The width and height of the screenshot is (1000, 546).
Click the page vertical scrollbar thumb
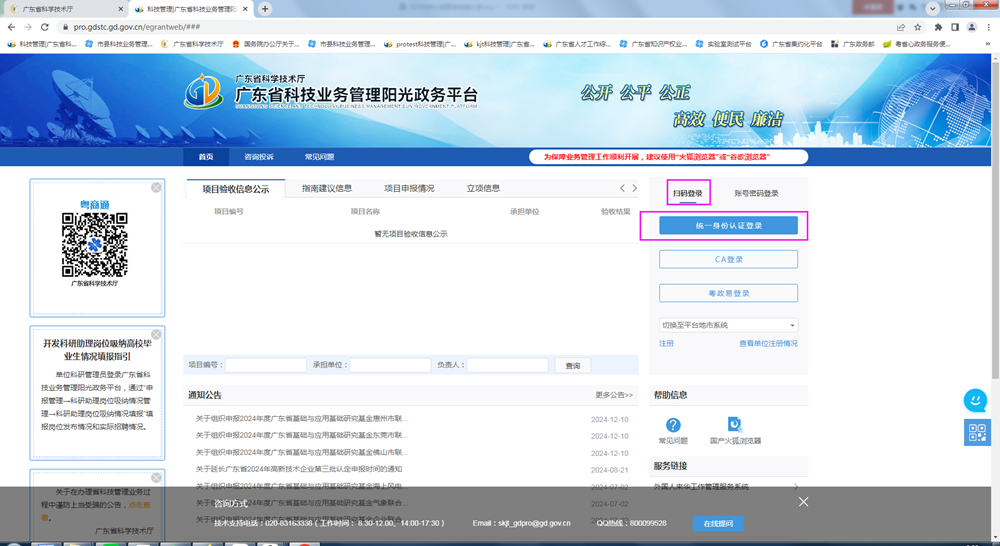click(x=995, y=220)
